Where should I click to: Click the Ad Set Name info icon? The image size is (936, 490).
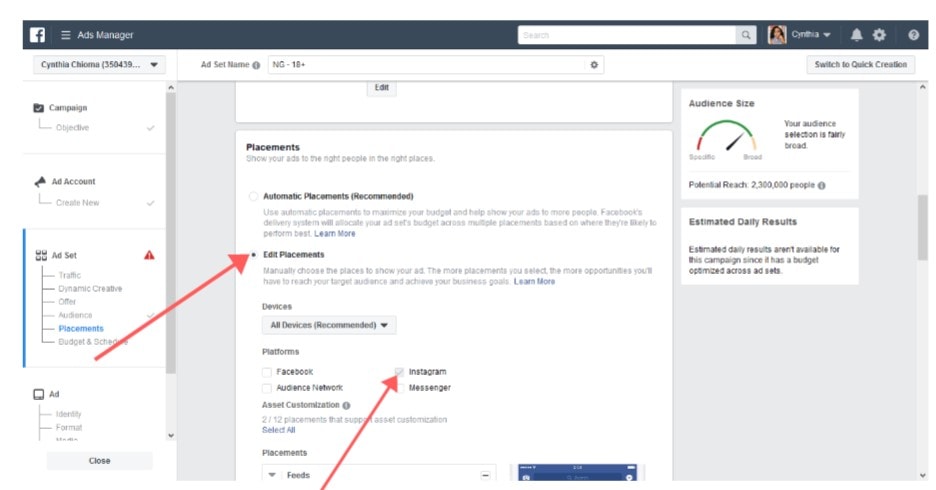[256, 65]
